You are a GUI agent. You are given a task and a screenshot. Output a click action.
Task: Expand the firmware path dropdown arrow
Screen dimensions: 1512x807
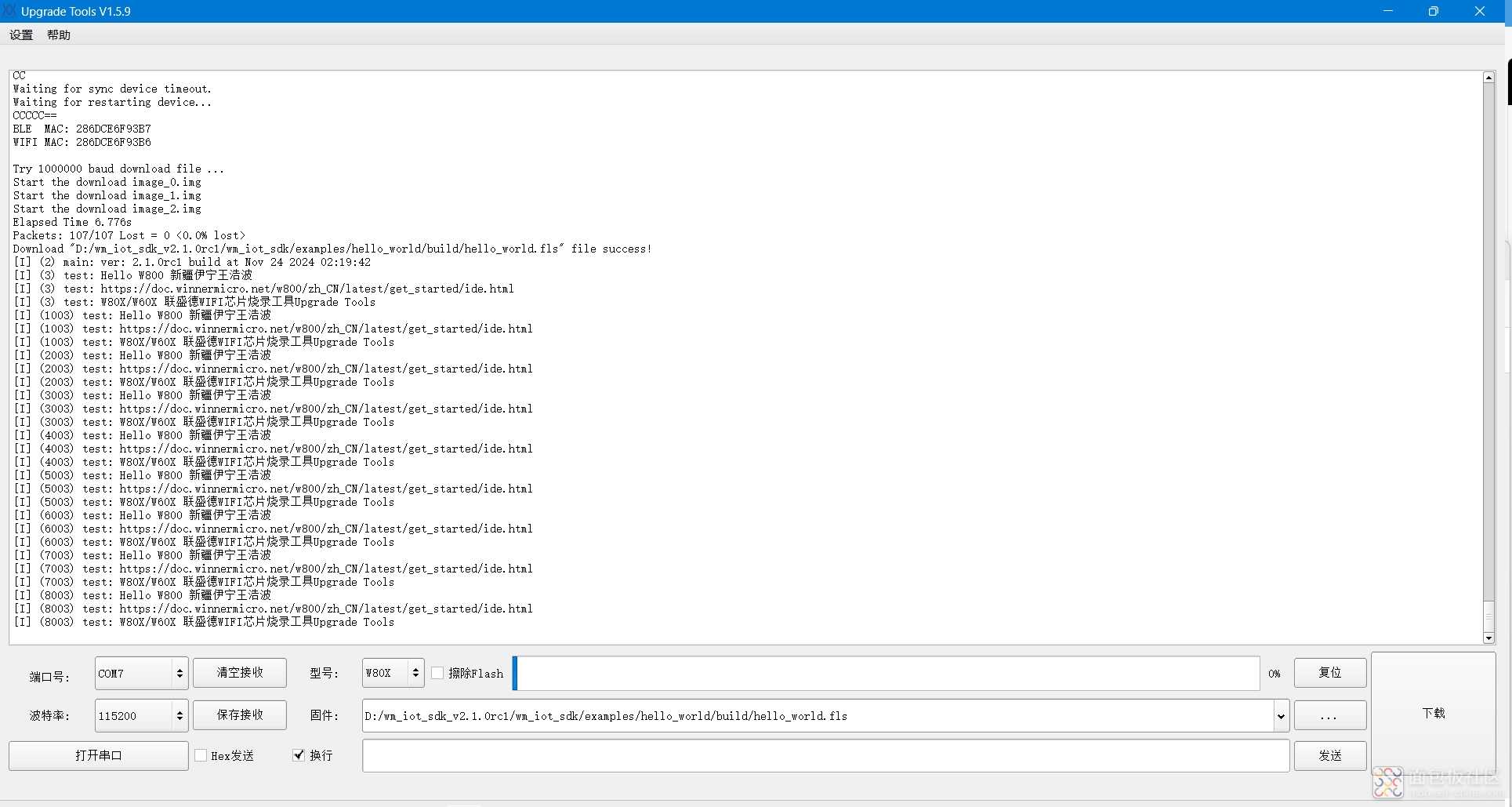pyautogui.click(x=1281, y=716)
